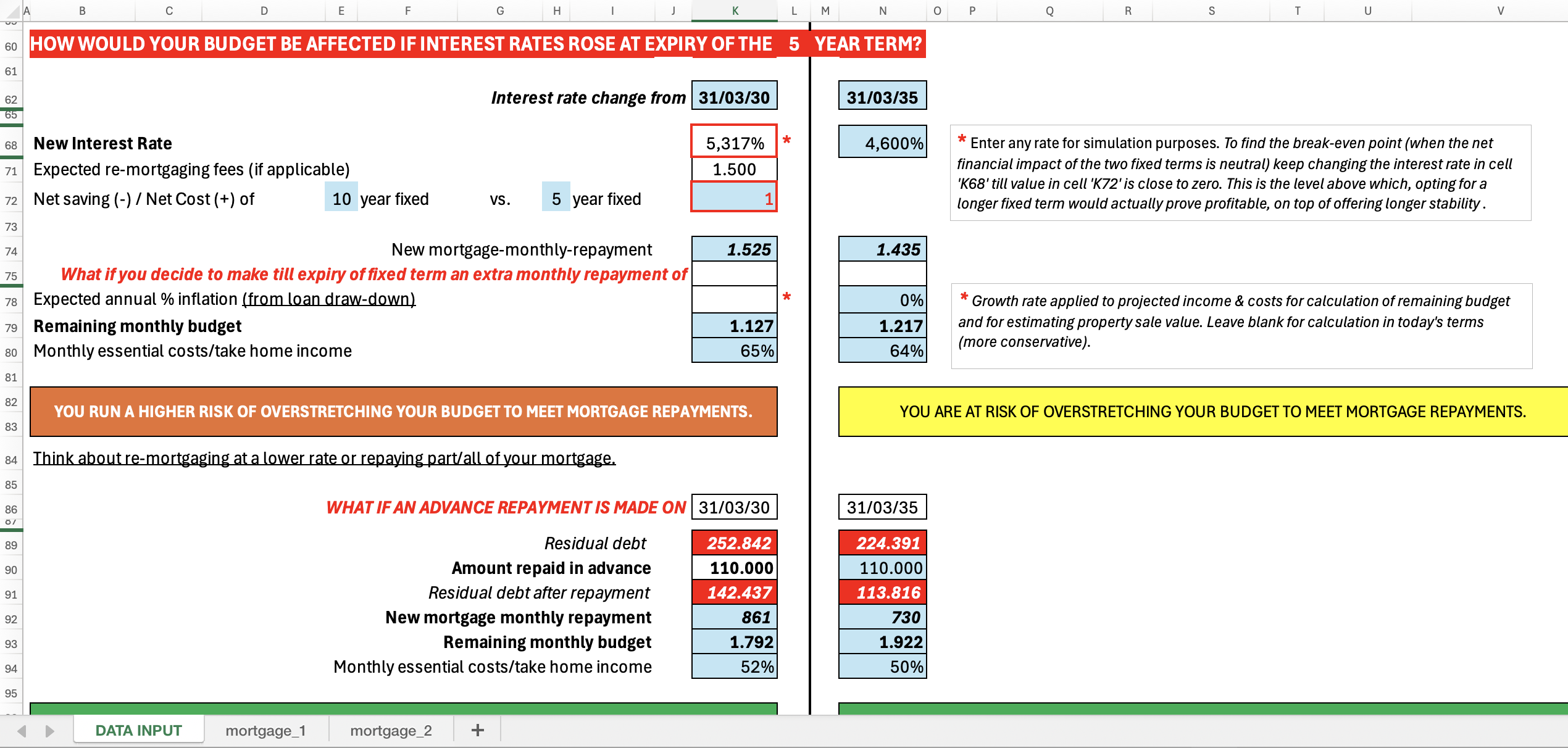Select the 10 year fixed term cell
Viewport: 1568px width, 748px height.
tap(341, 197)
